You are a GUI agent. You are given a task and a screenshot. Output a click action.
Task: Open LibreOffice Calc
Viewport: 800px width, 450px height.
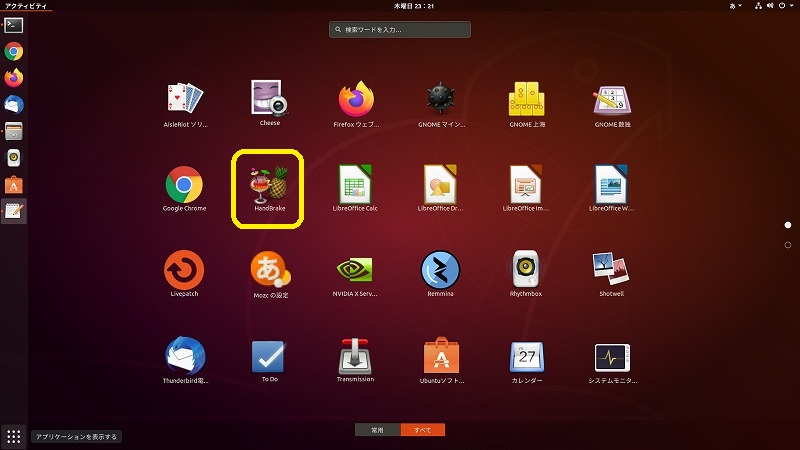355,189
